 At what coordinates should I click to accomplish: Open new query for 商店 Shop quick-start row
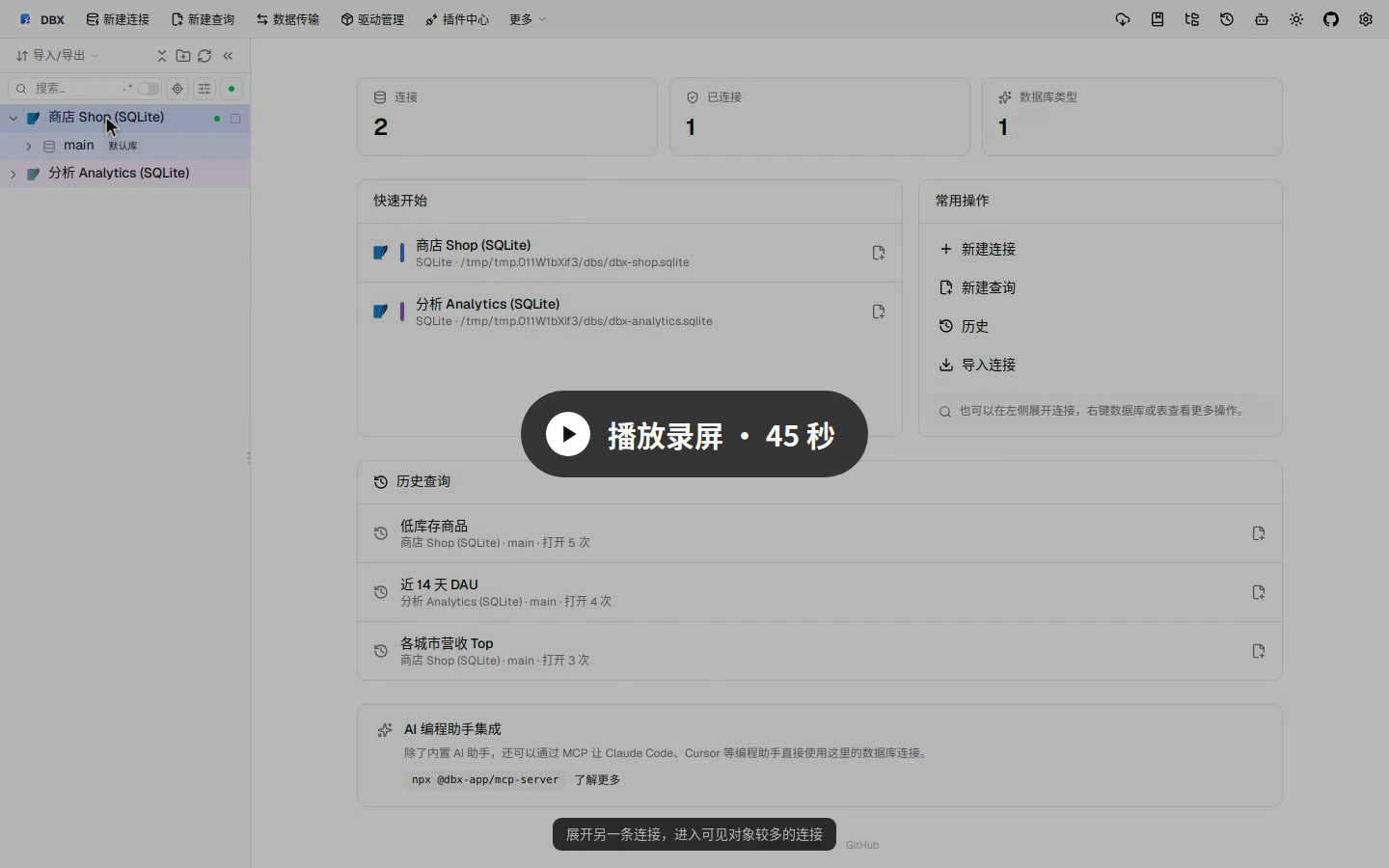[x=879, y=253]
